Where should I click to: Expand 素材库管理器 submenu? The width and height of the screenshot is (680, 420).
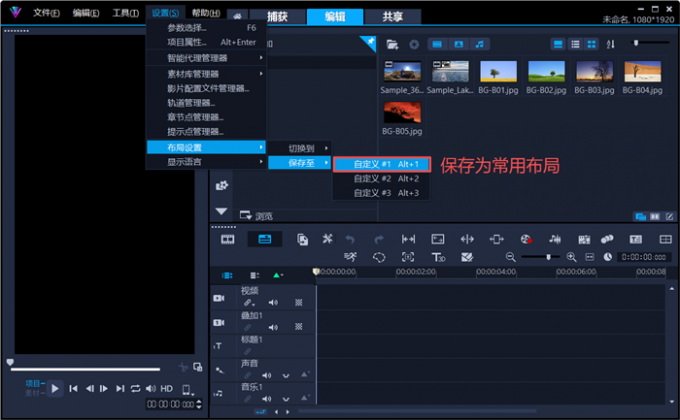point(206,74)
